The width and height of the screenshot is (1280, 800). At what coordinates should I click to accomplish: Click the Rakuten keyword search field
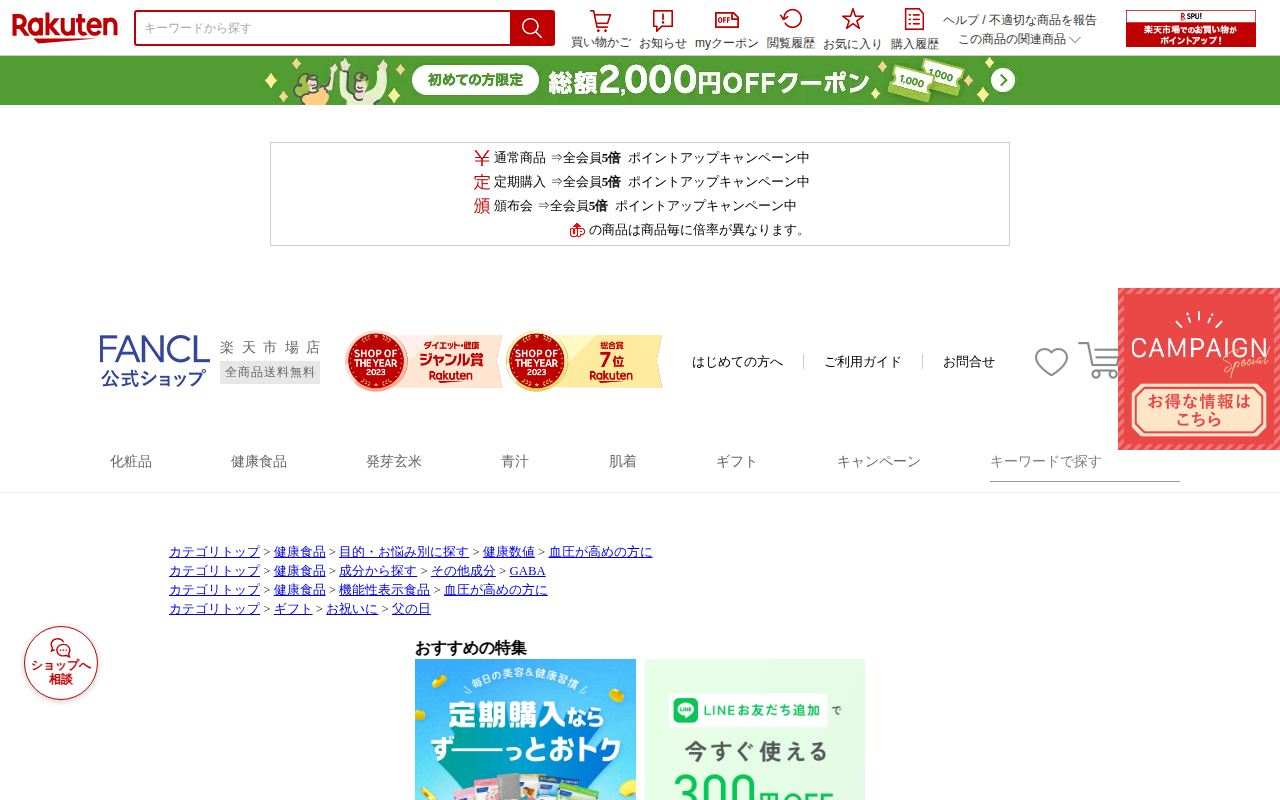click(x=323, y=28)
